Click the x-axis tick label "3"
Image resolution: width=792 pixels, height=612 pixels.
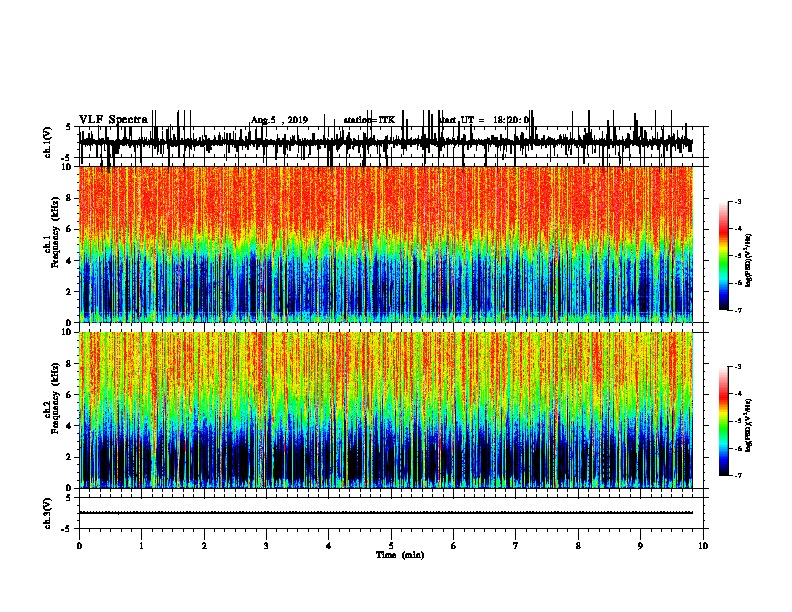[x=266, y=546]
